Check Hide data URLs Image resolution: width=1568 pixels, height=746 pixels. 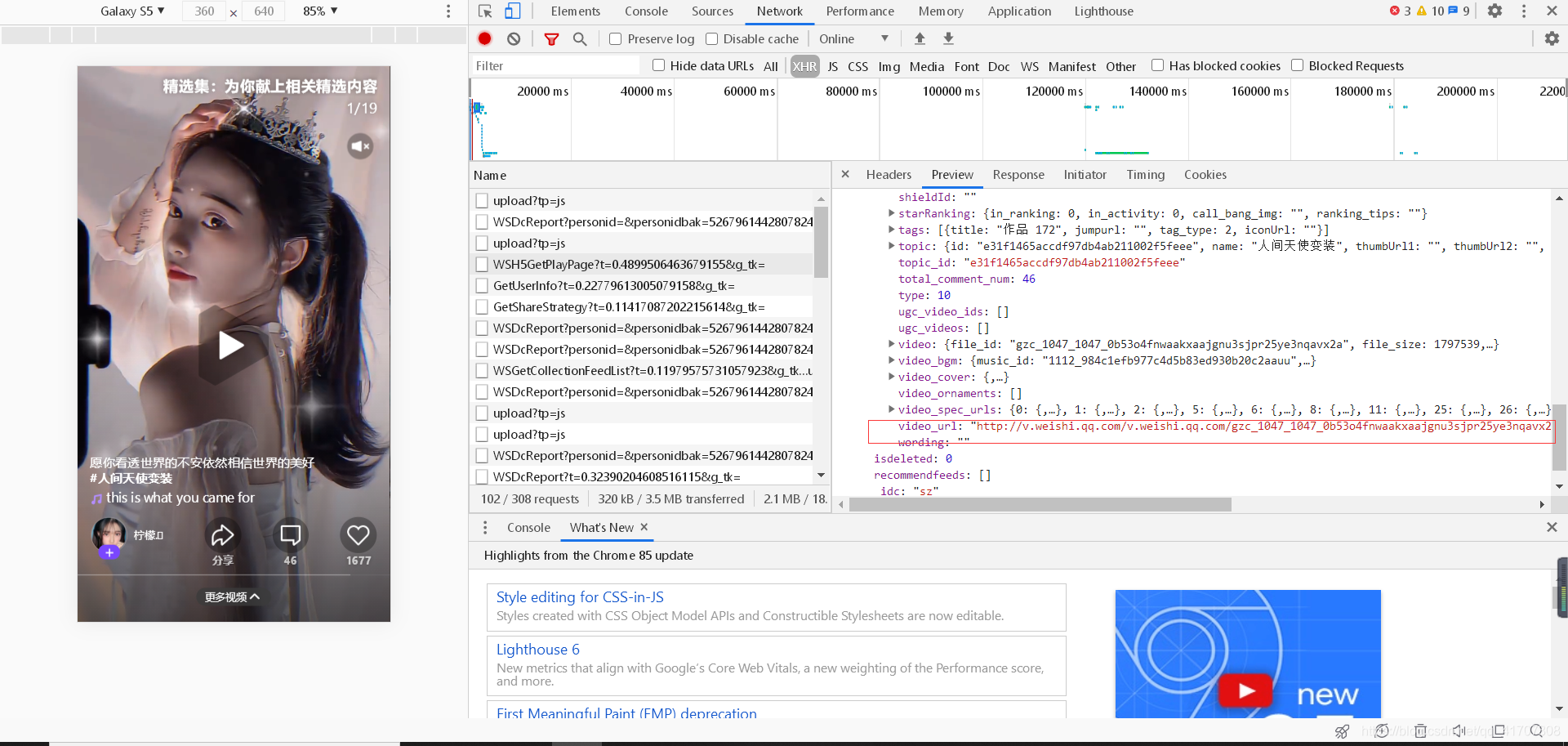[658, 65]
